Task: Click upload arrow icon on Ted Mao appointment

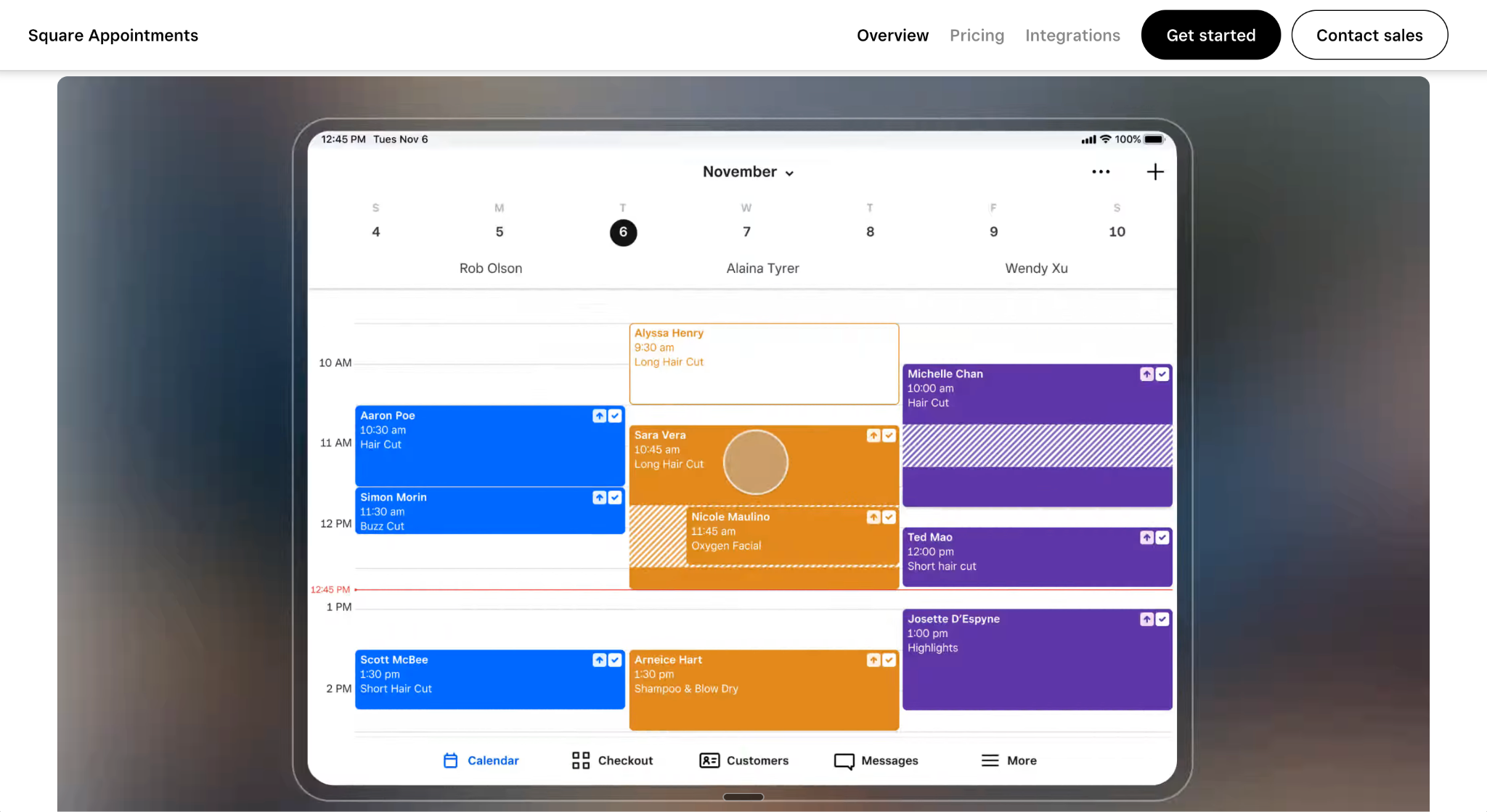Action: click(1146, 538)
